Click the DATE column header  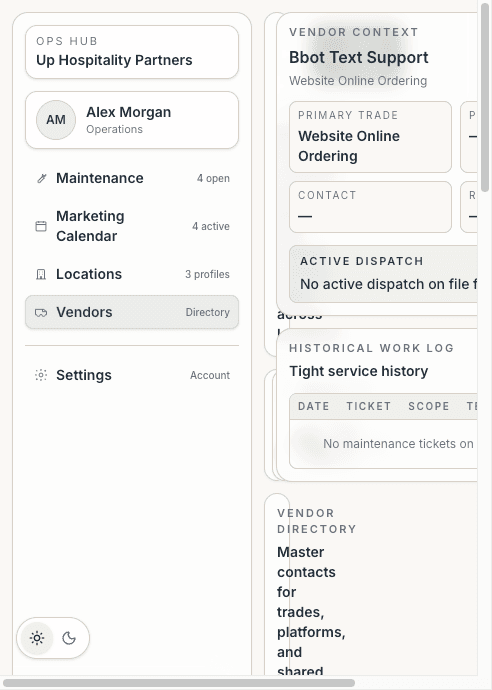coord(313,406)
